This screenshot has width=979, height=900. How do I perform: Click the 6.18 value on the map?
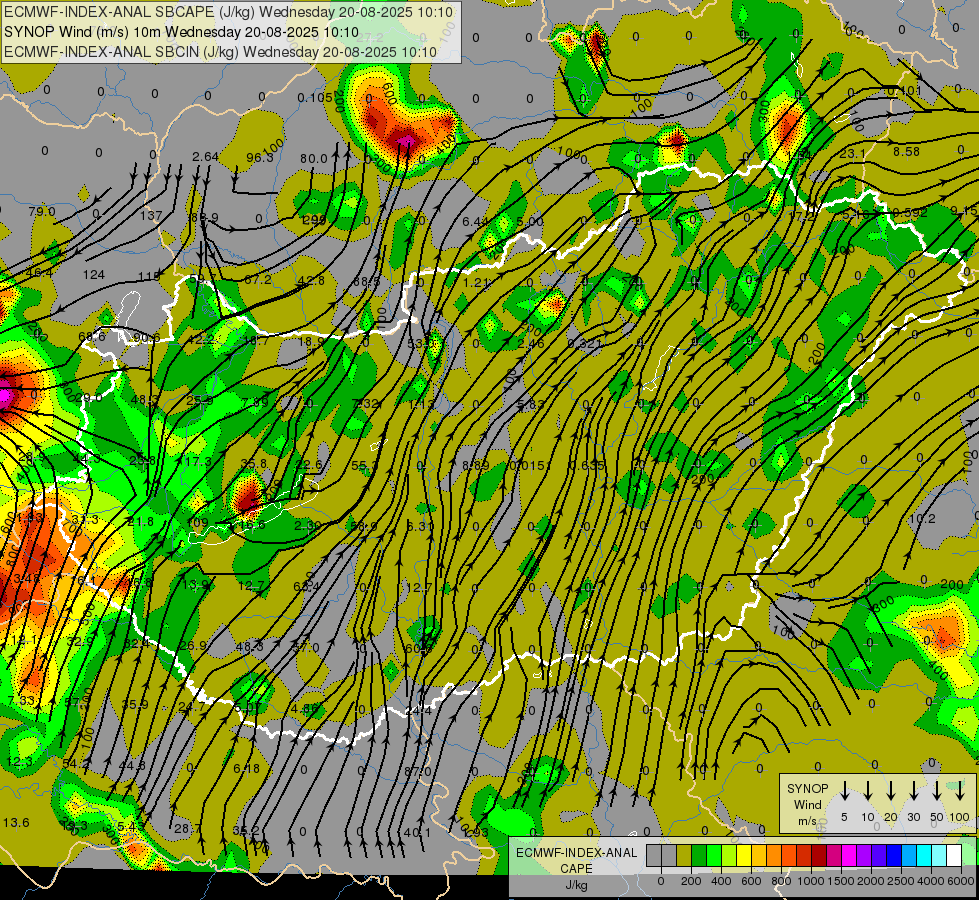point(247,768)
